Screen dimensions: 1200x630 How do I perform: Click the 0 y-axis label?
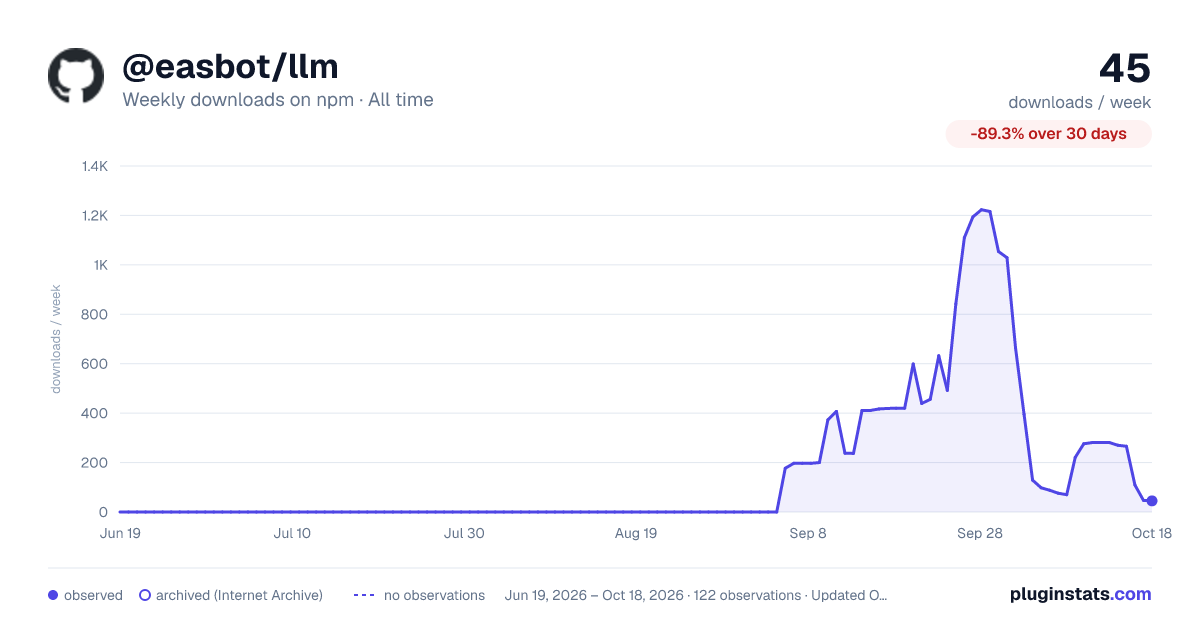(x=103, y=512)
